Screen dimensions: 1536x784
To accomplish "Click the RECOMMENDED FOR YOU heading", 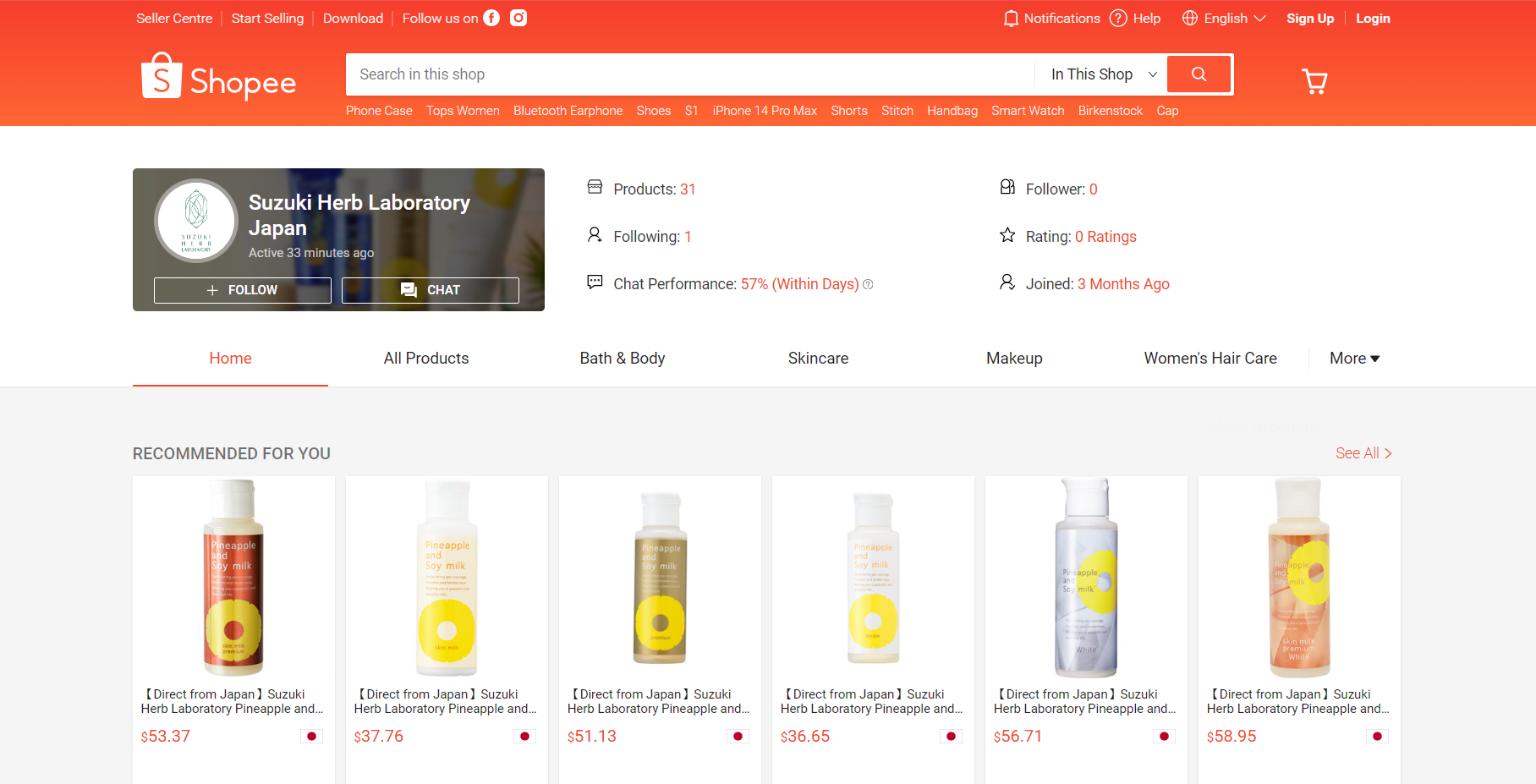I will [232, 454].
